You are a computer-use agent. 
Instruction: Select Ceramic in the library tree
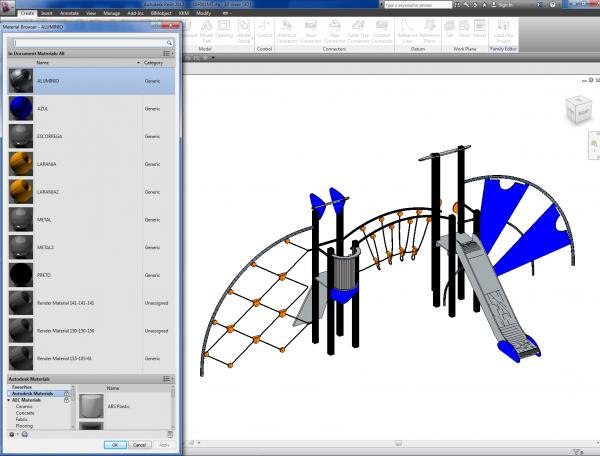coord(25,406)
